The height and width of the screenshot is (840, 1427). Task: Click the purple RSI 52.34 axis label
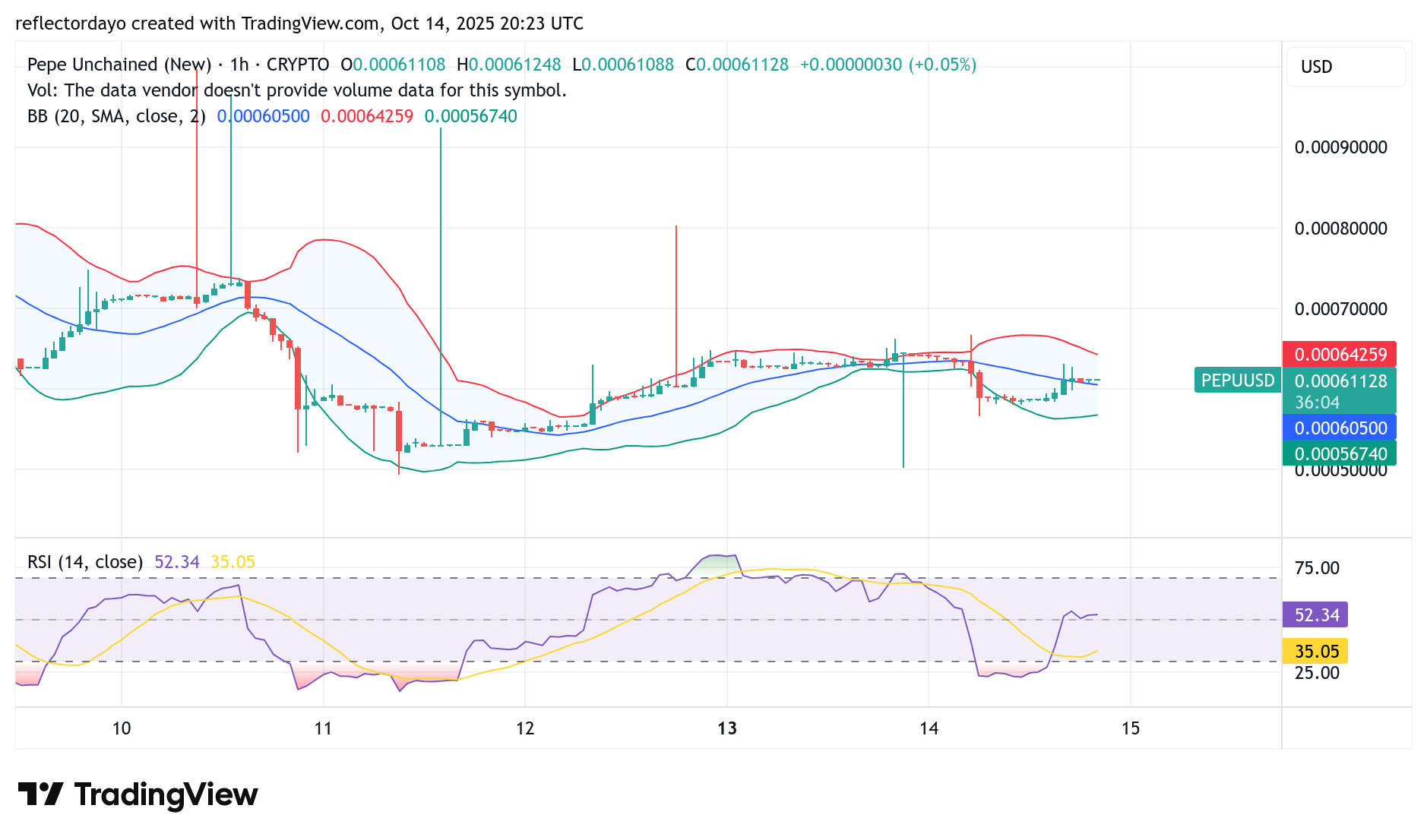click(x=1315, y=615)
